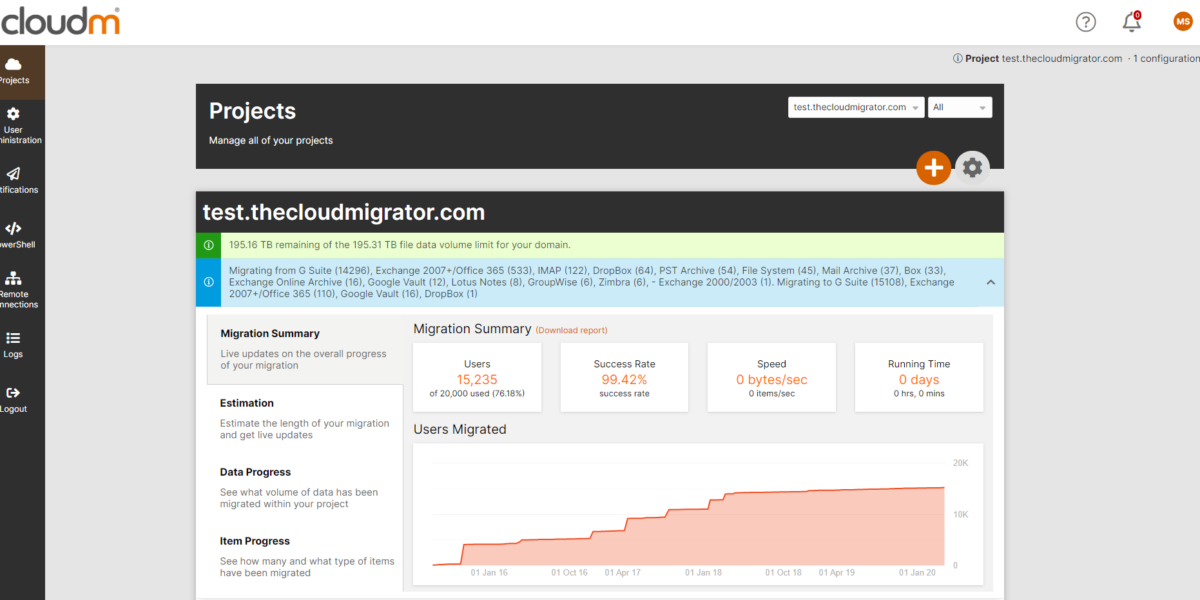This screenshot has width=1200, height=600.
Task: Open the test.thecloudmigrator.com domain dropdown
Action: 855,107
